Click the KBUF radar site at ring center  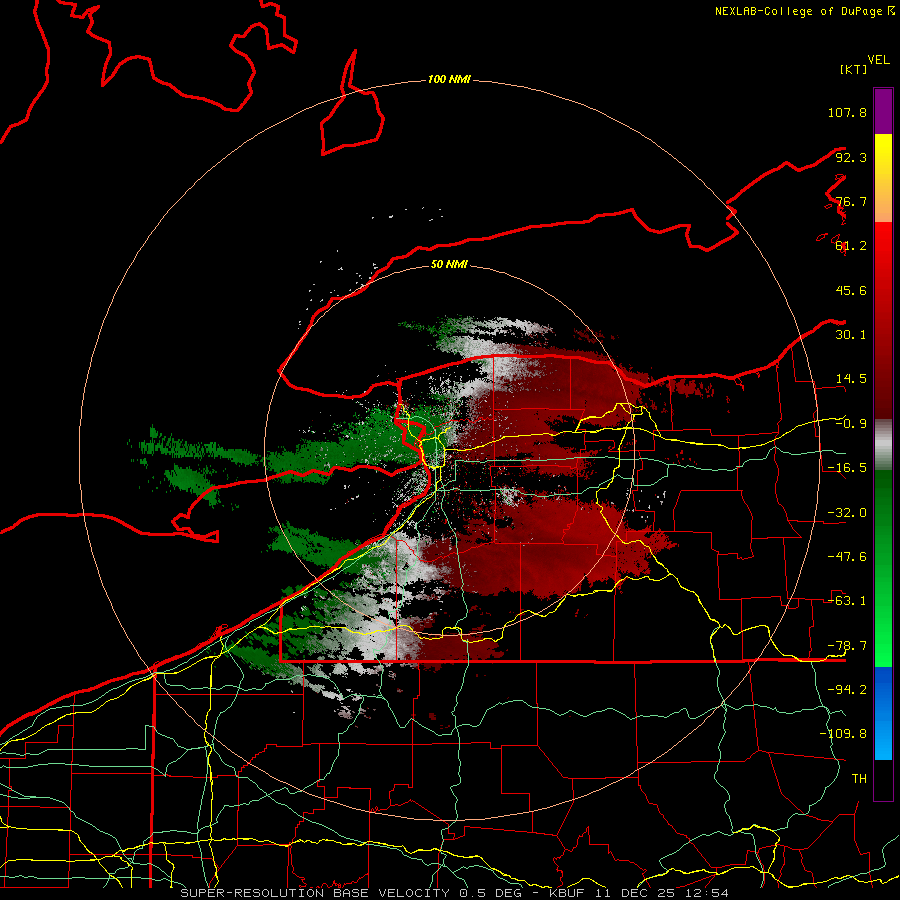[449, 451]
